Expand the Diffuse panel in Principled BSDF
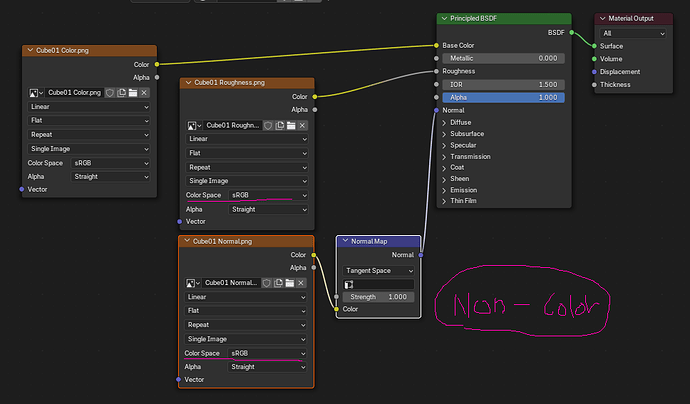Screen dimensions: 690x404 point(444,123)
